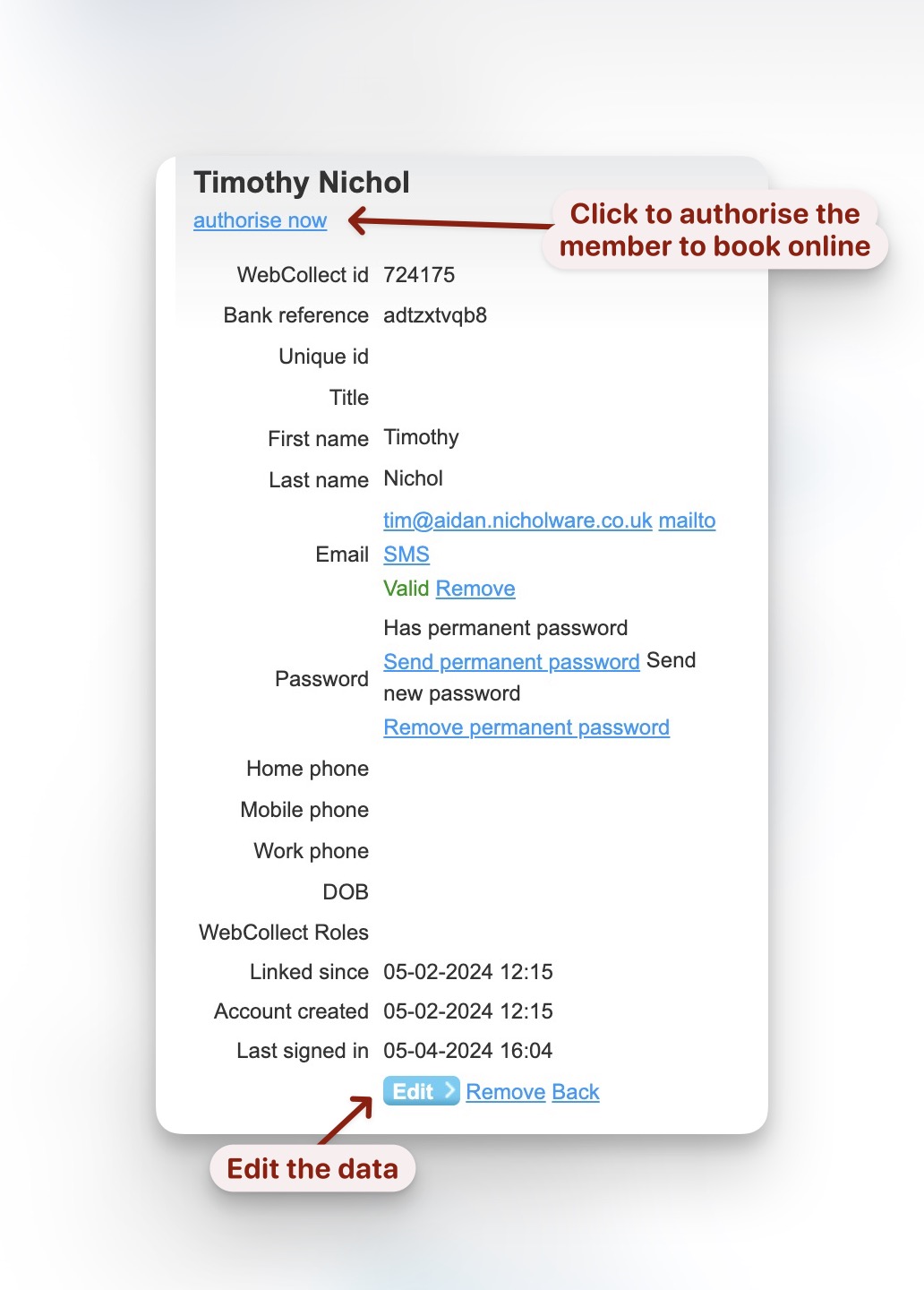This screenshot has width=924, height=1290.
Task: Click Remove next to the Valid status
Action: pos(475,589)
